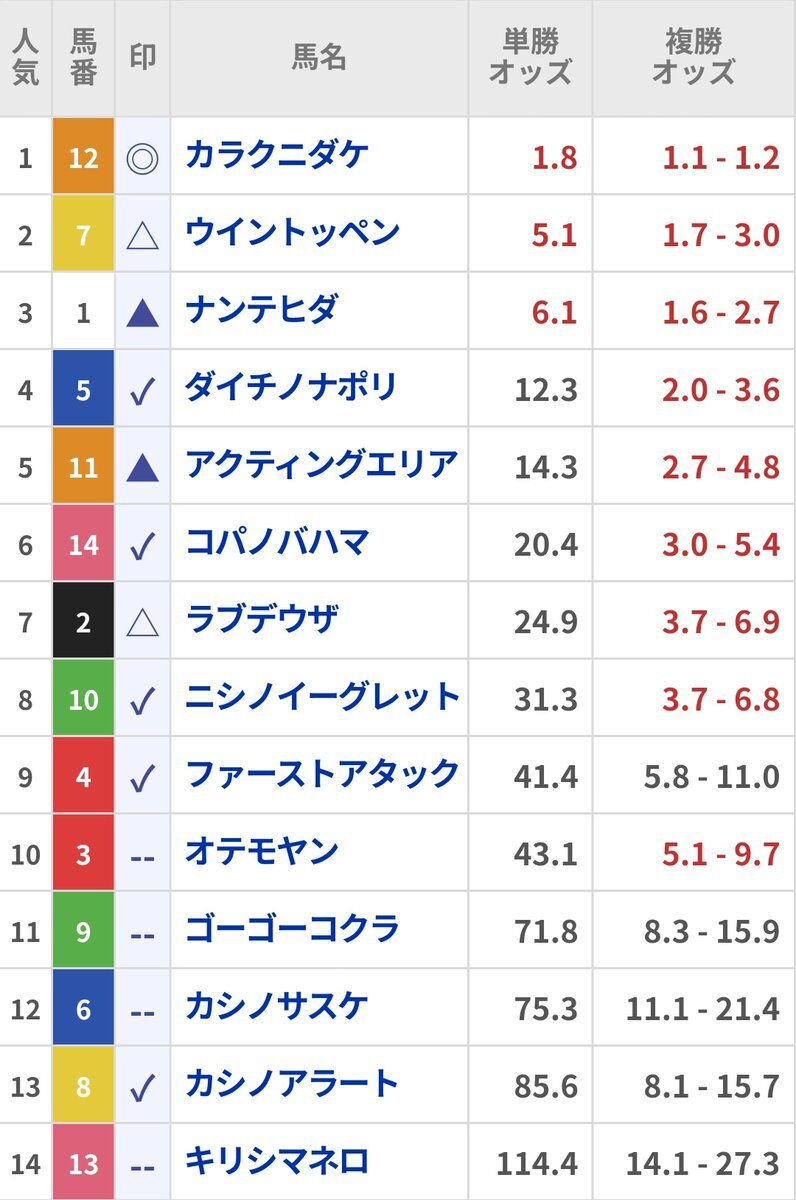Click the check mark beside カシノアラート
This screenshot has height=1200, width=796.
coord(143,1086)
